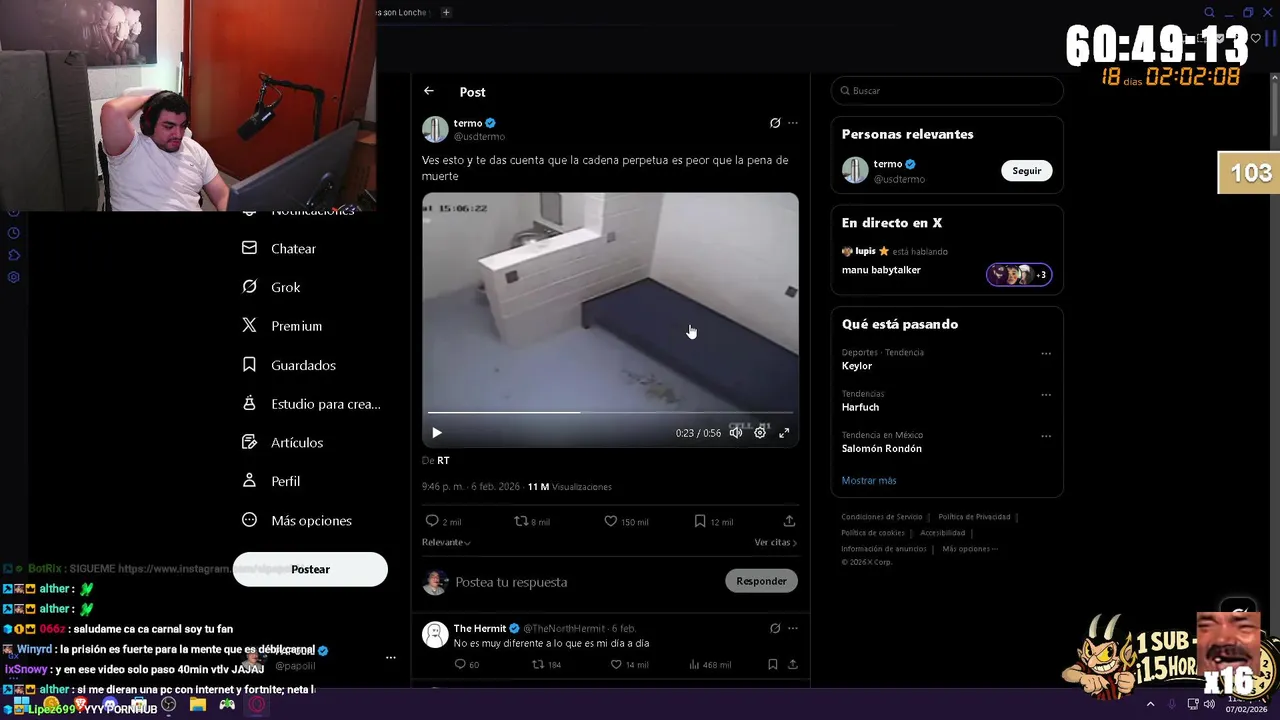Open Premium in the sidebar
The width and height of the screenshot is (1280, 720).
283,326
